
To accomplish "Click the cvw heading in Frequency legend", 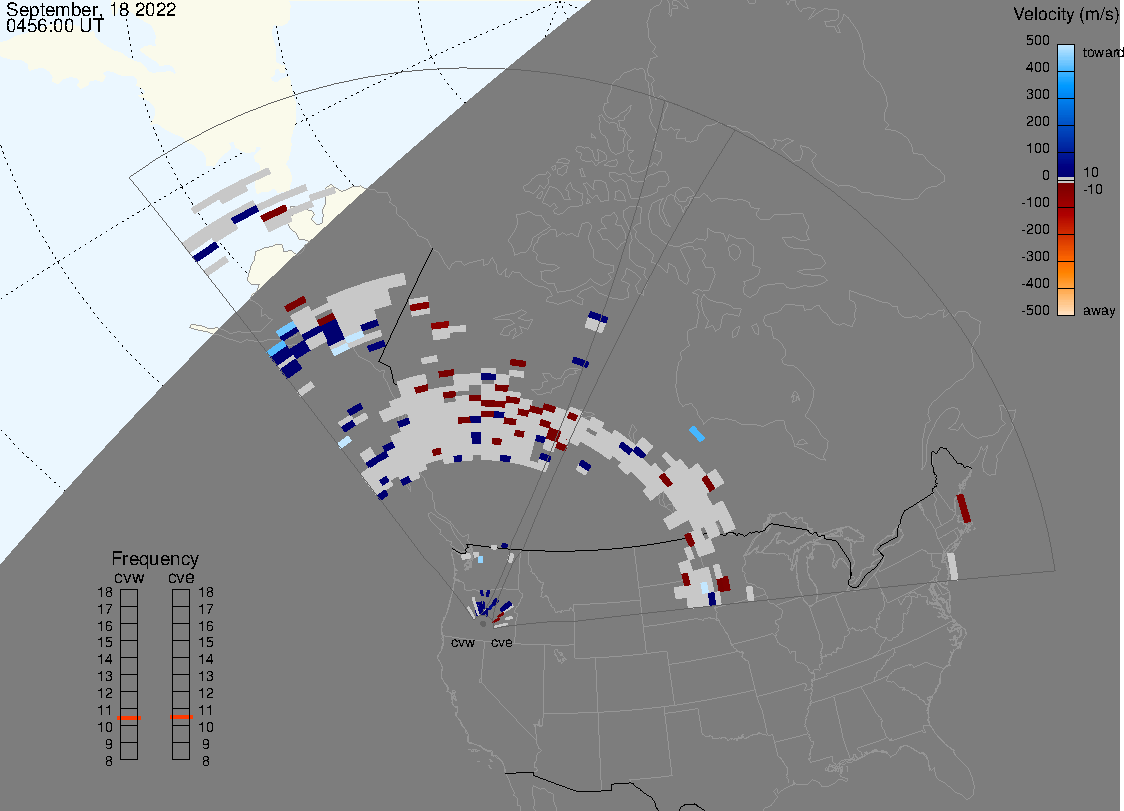I will tap(129, 577).
